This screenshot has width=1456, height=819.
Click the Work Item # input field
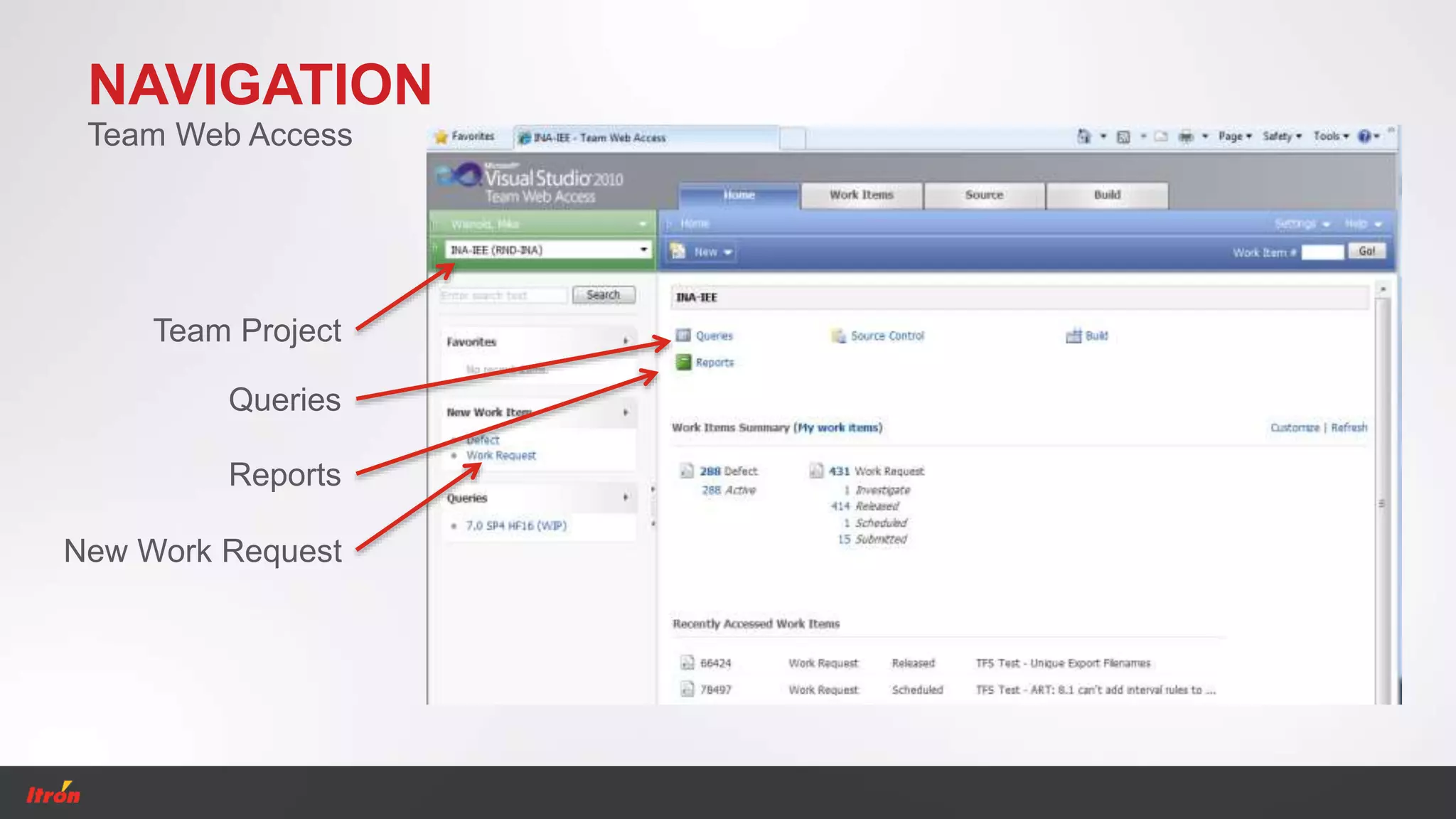[x=1322, y=252]
